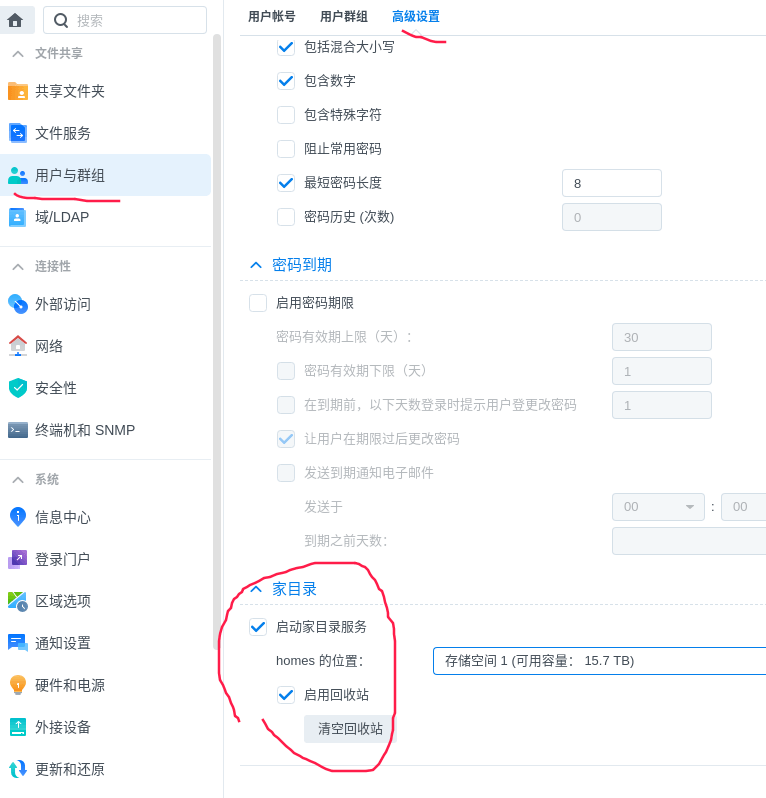This screenshot has height=798, width=766.
Task: Open 共享文件夹 shared folder icon
Action: click(18, 91)
